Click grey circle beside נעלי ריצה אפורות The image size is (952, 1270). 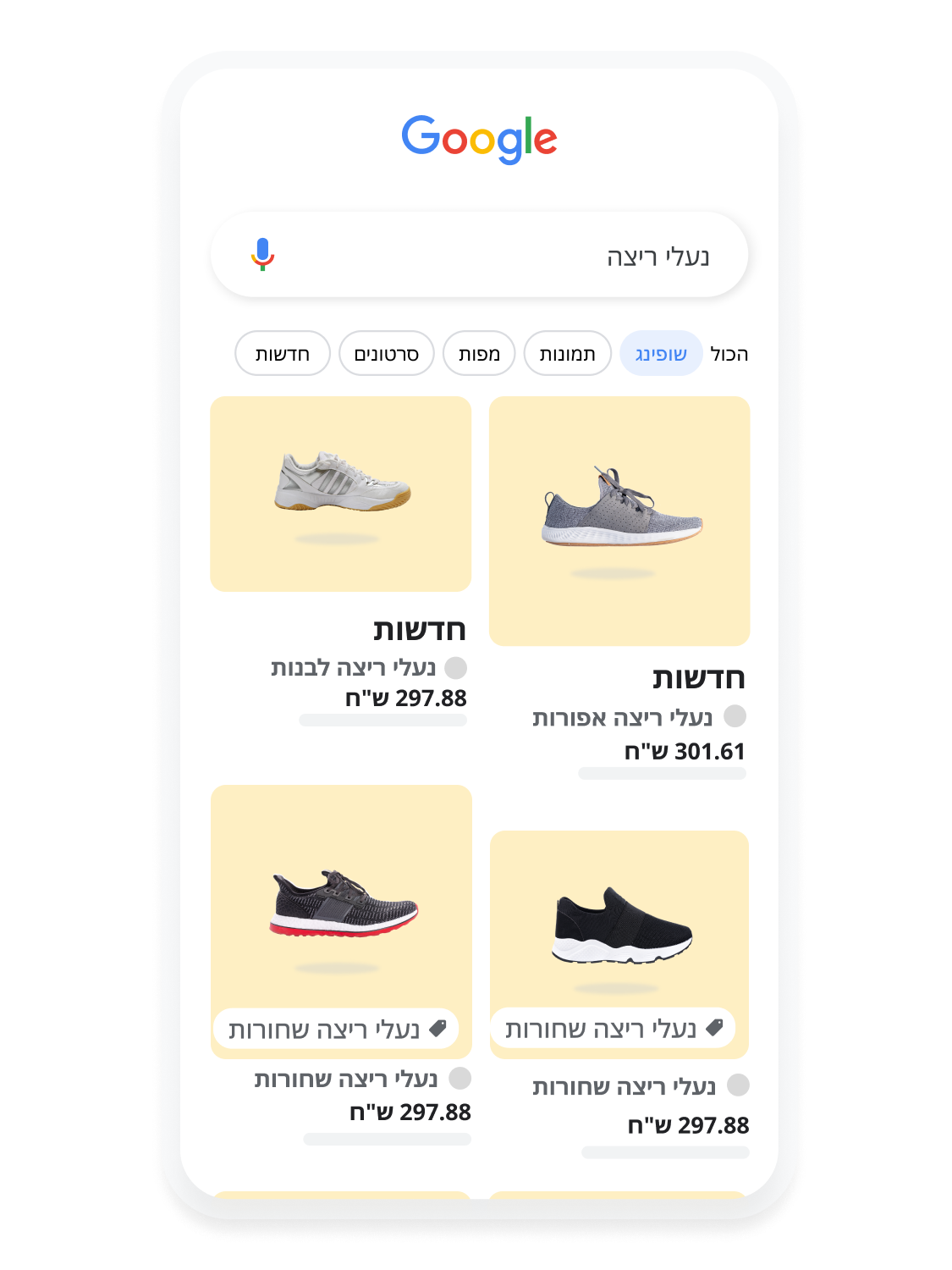click(x=735, y=716)
